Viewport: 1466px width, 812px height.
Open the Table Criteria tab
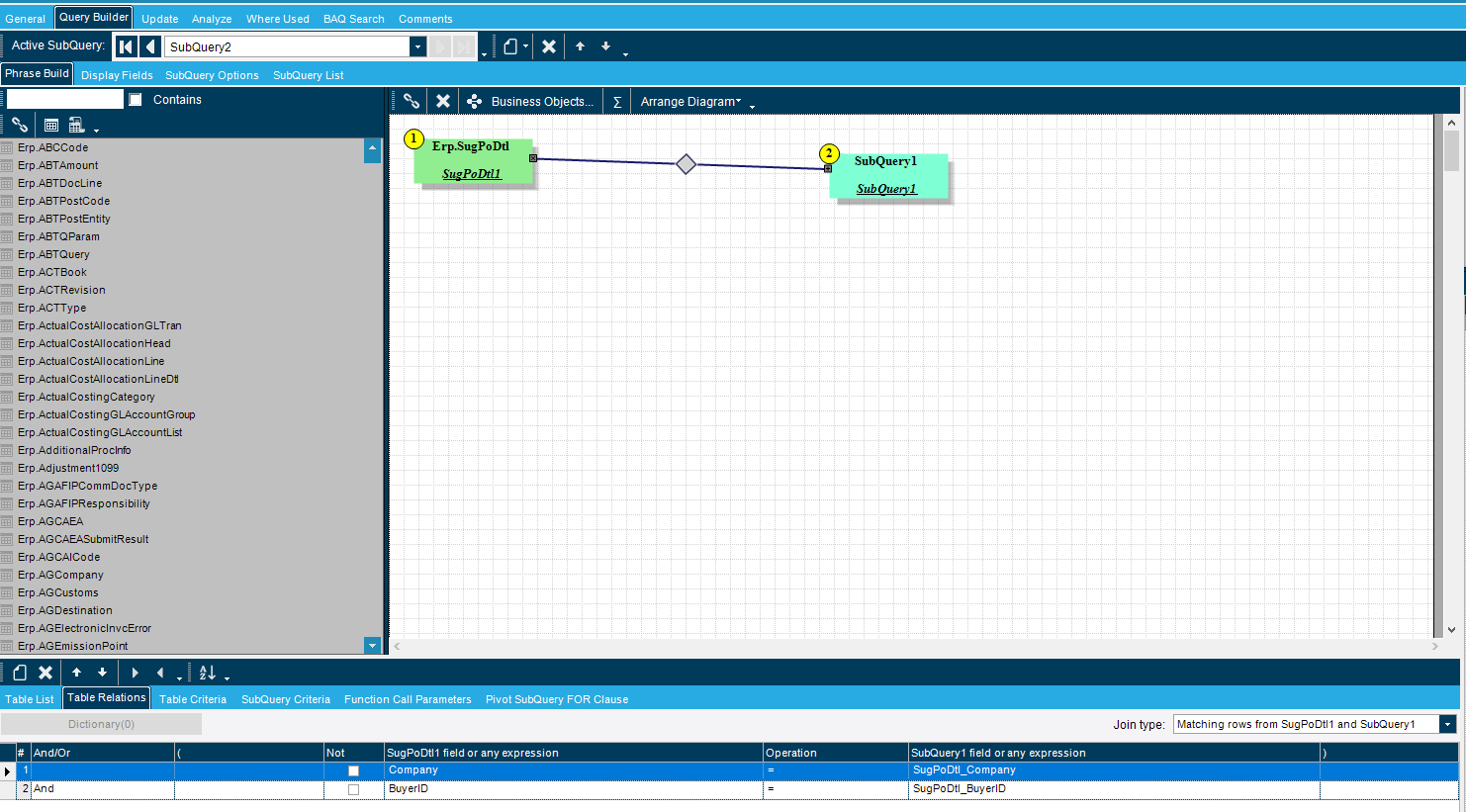click(x=193, y=699)
